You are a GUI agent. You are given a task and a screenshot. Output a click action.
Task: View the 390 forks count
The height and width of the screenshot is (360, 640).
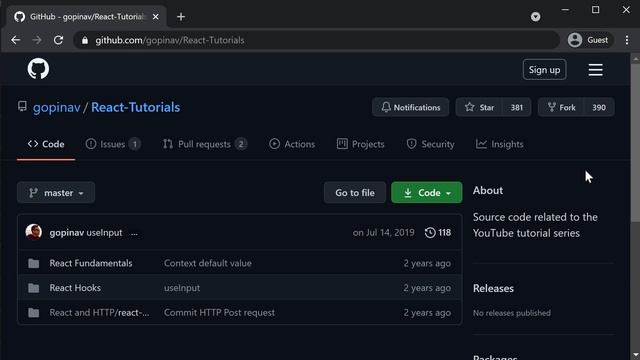[x=599, y=107]
